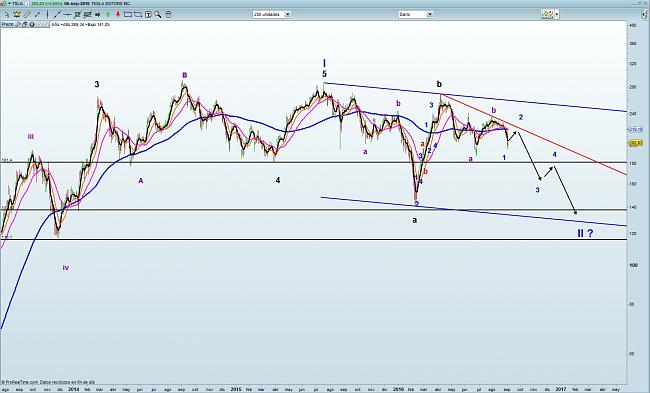
Task: Click the Precio panel label
Action: point(8,24)
